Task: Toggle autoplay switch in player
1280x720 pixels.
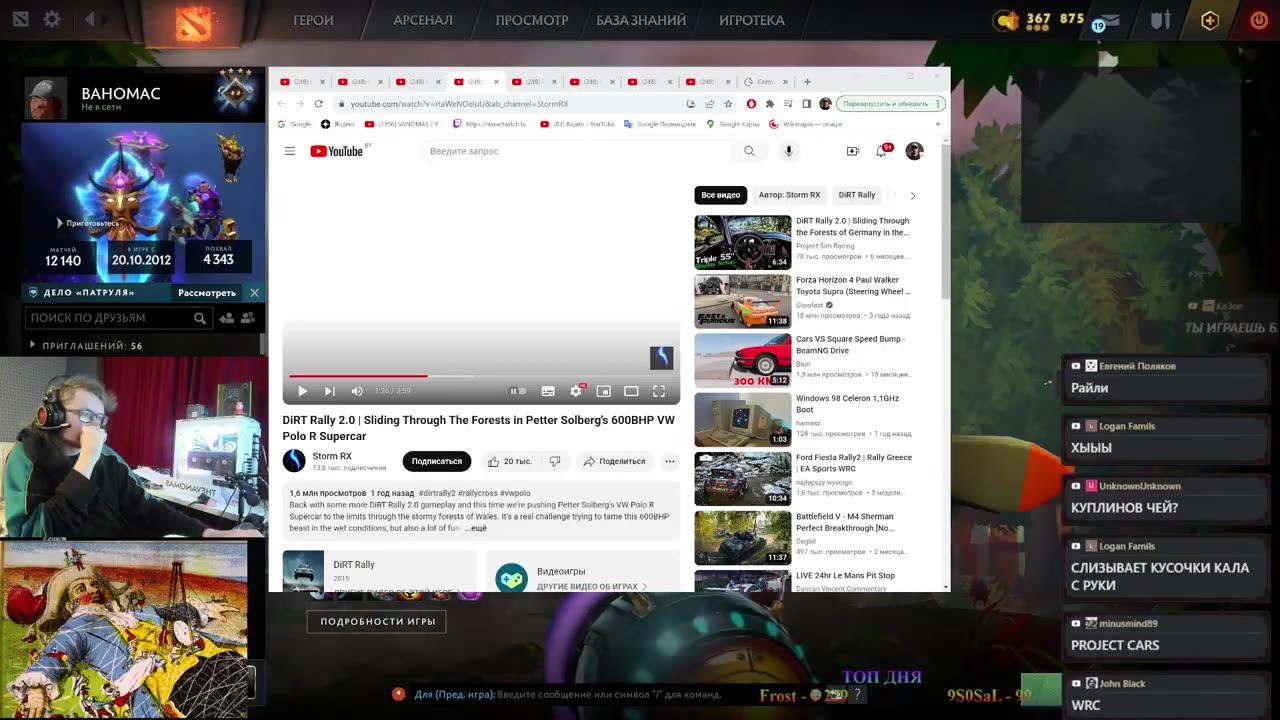Action: tap(517, 391)
